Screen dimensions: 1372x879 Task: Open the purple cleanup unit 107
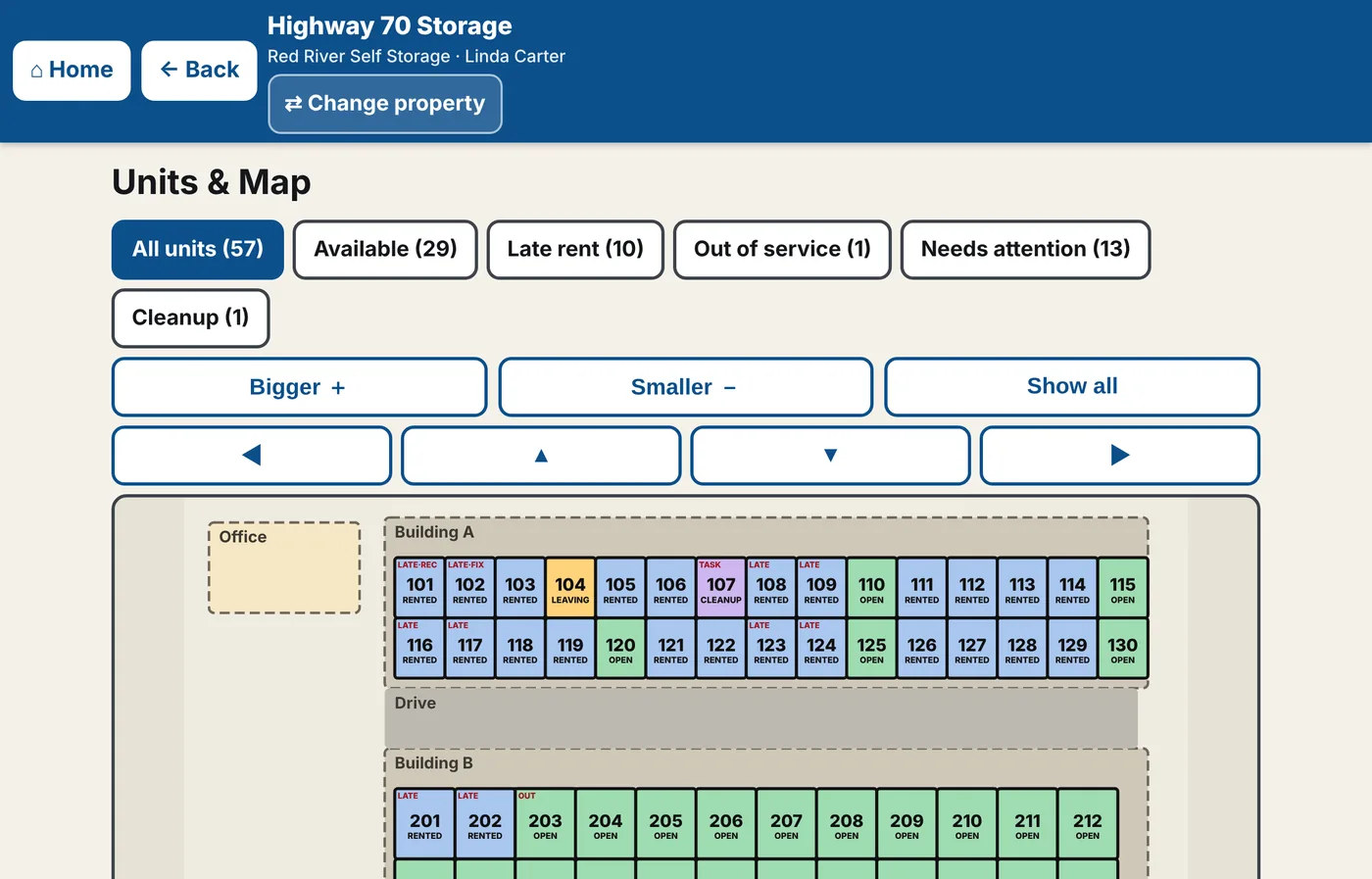[721, 587]
